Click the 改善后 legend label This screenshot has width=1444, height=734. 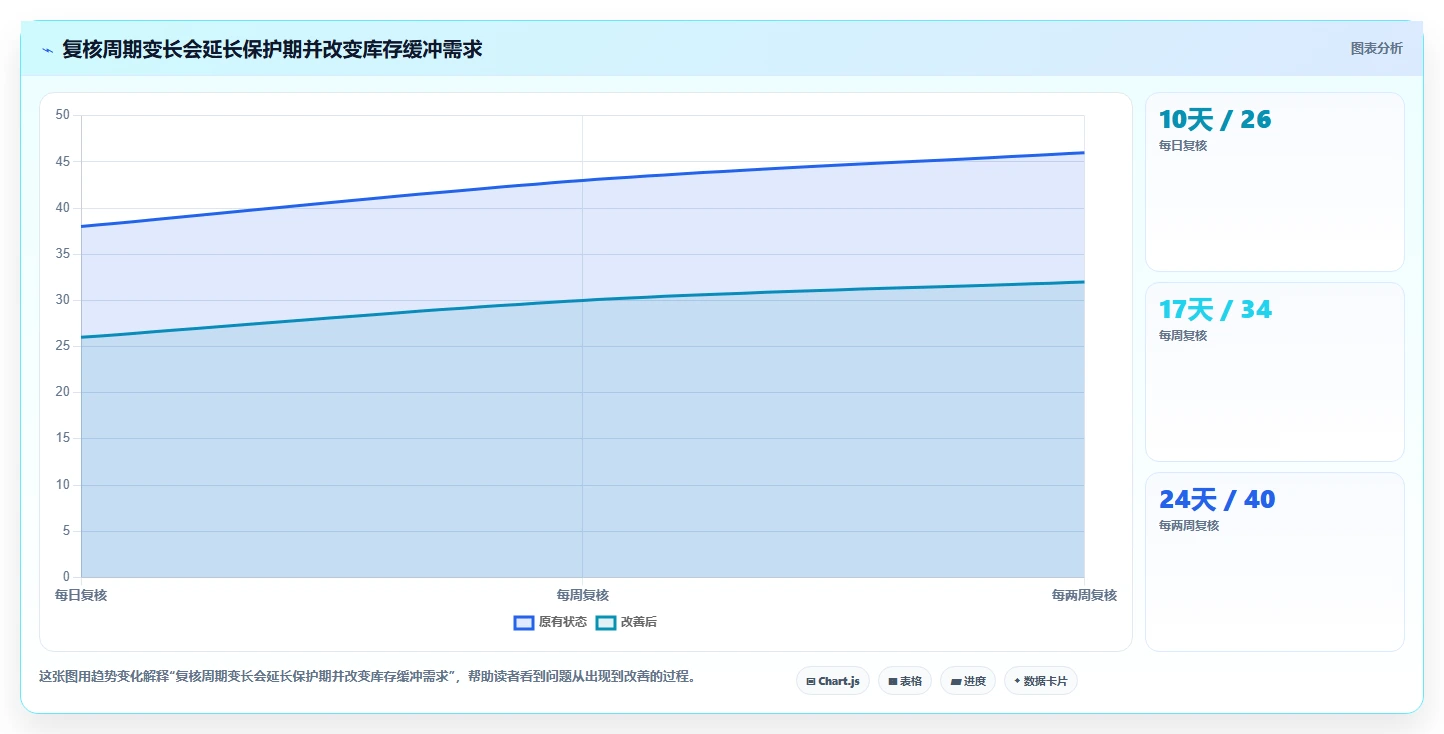click(639, 622)
